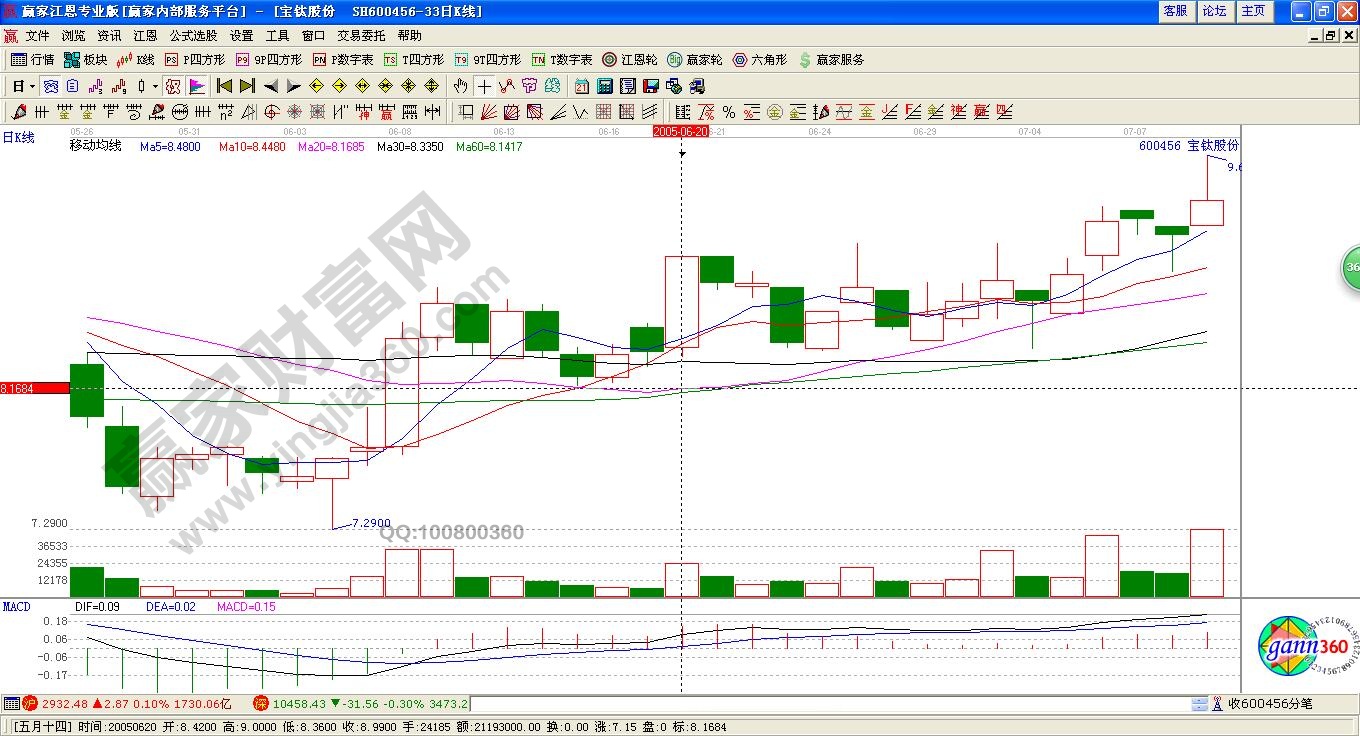Select the hand pan tool

point(461,86)
